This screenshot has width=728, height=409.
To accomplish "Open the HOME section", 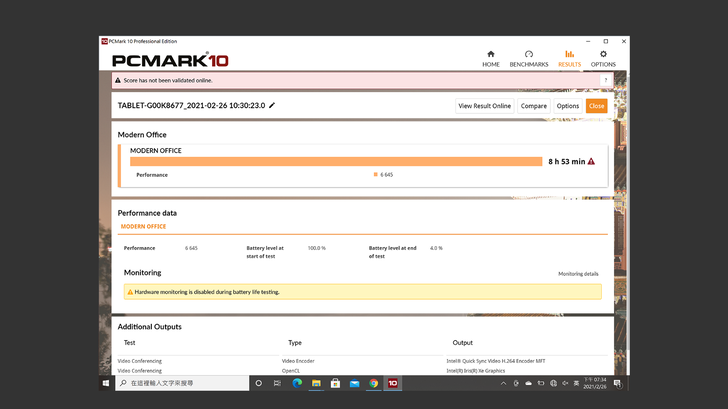I will point(490,58).
